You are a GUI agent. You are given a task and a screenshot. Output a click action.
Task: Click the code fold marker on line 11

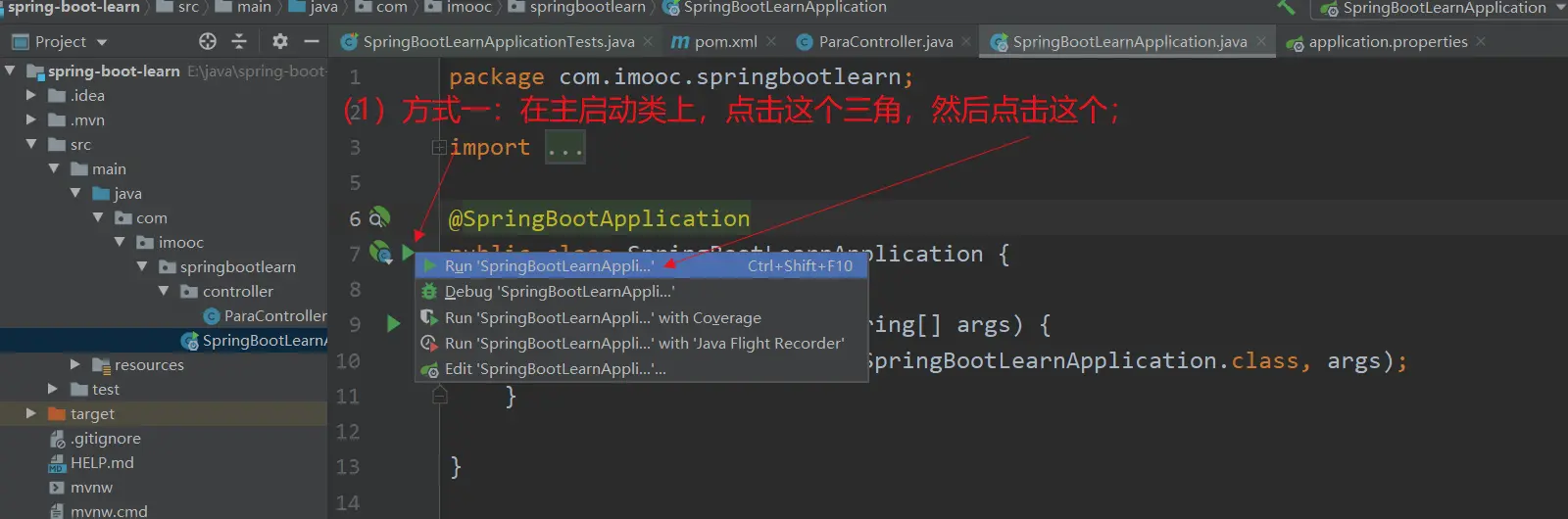pos(440,395)
